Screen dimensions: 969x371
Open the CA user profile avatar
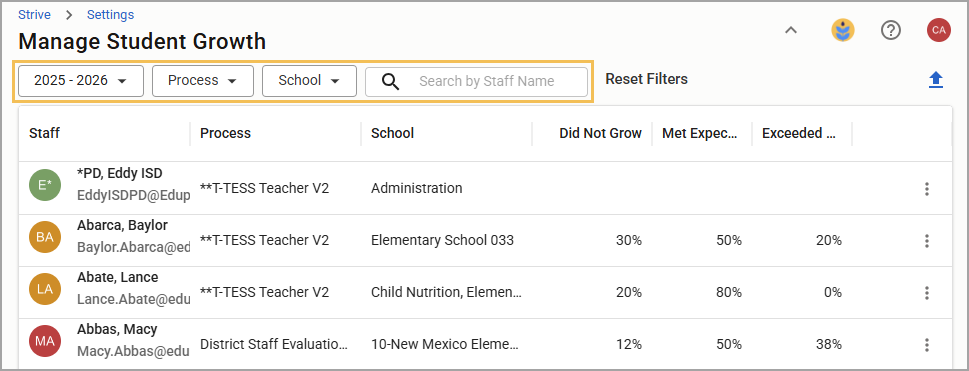(939, 30)
